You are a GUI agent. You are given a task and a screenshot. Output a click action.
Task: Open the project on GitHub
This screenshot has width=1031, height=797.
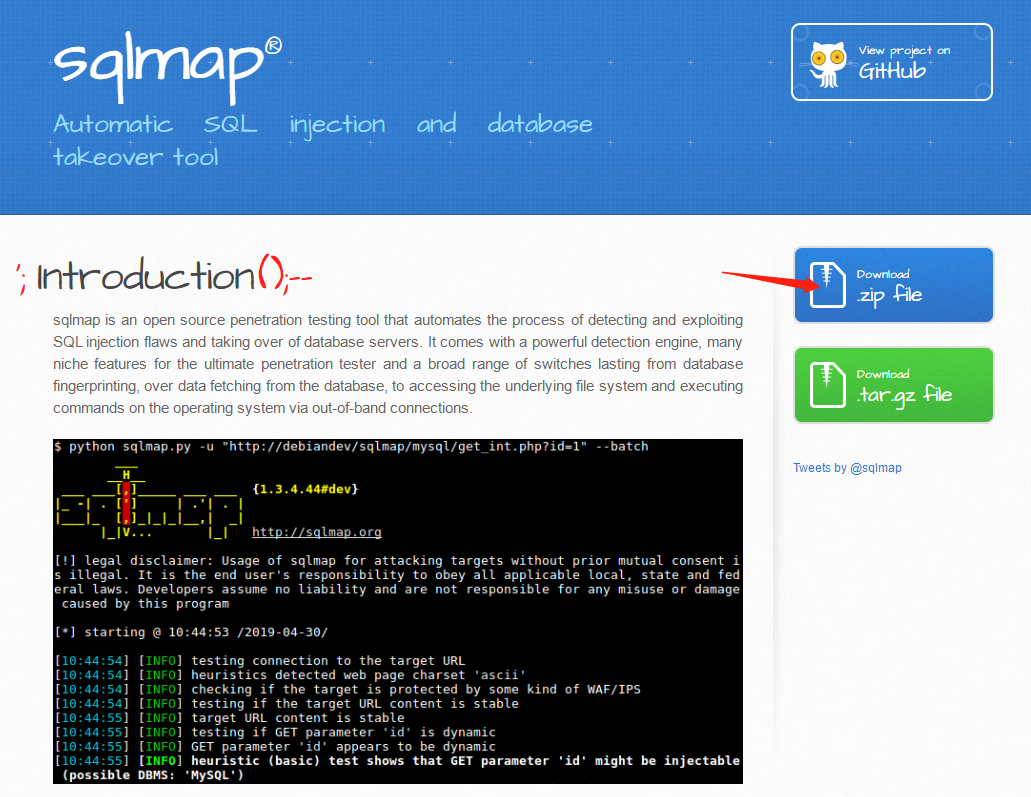click(x=890, y=61)
